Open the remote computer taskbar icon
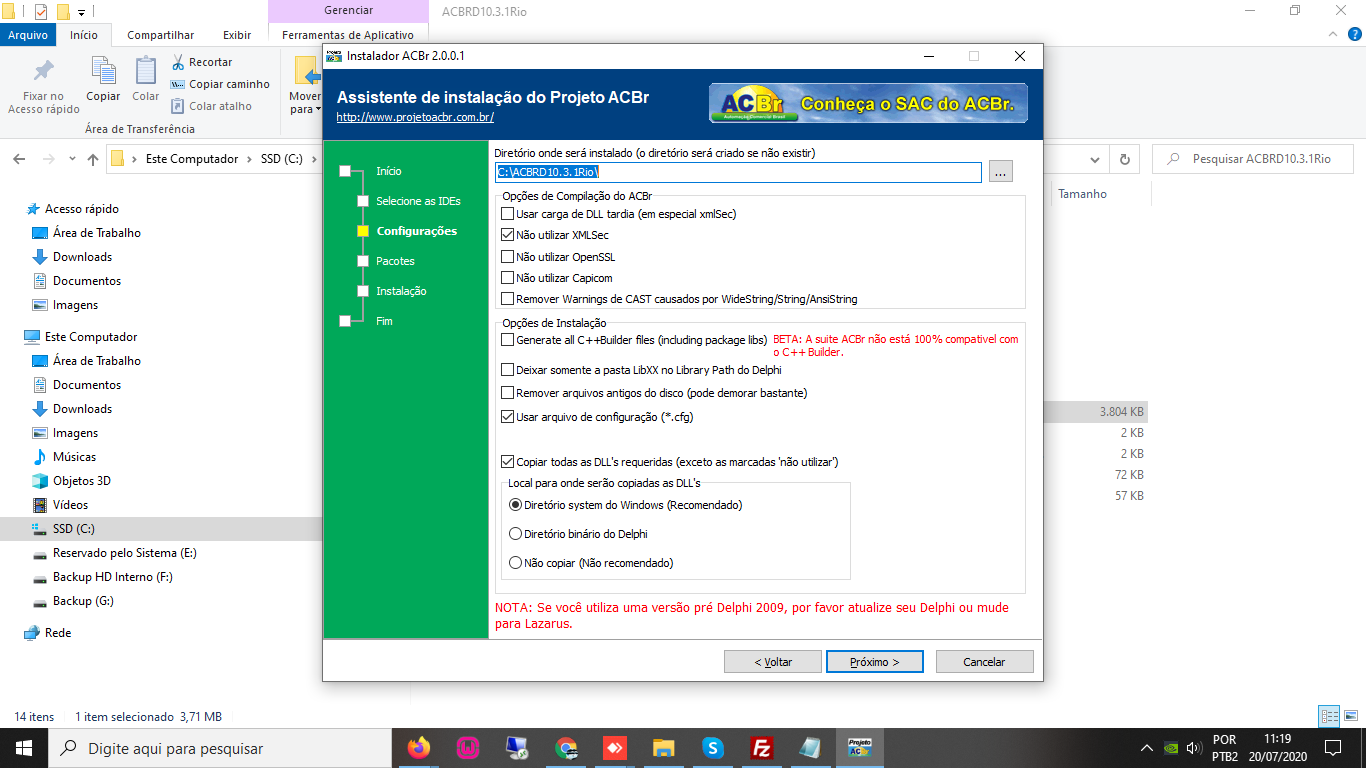 click(x=517, y=748)
